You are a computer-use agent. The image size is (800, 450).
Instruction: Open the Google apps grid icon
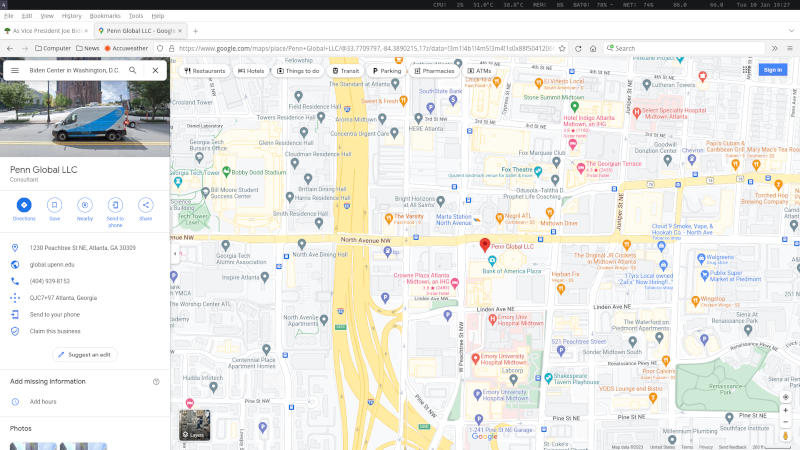746,70
